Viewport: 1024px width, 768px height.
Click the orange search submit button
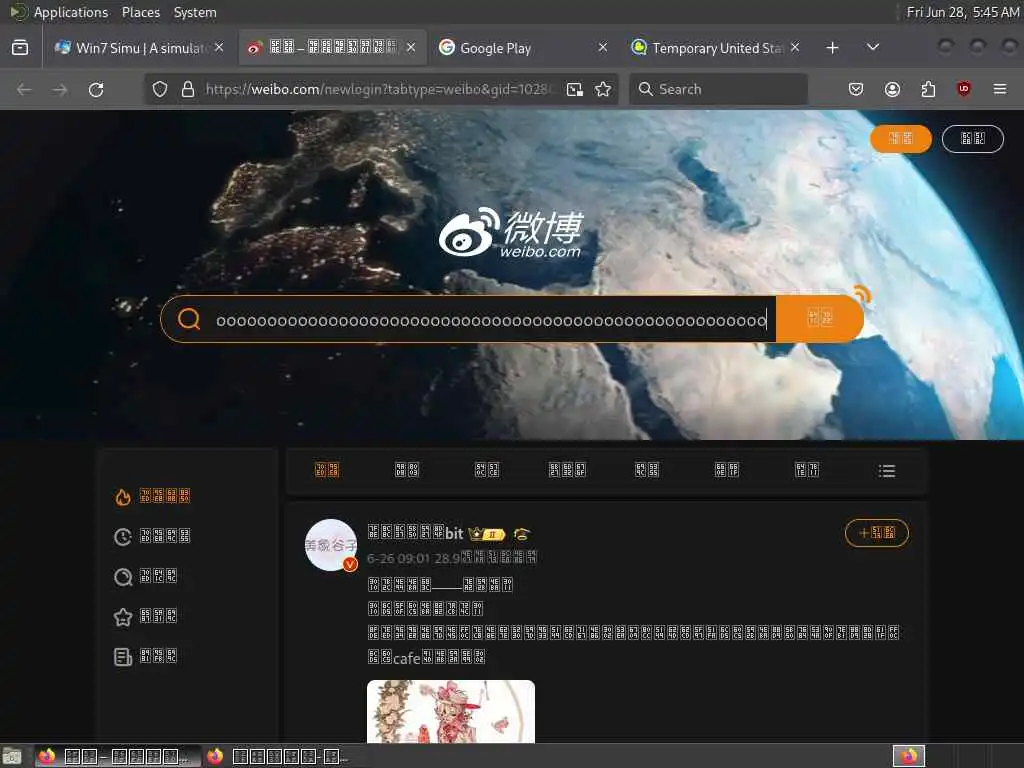(x=820, y=319)
